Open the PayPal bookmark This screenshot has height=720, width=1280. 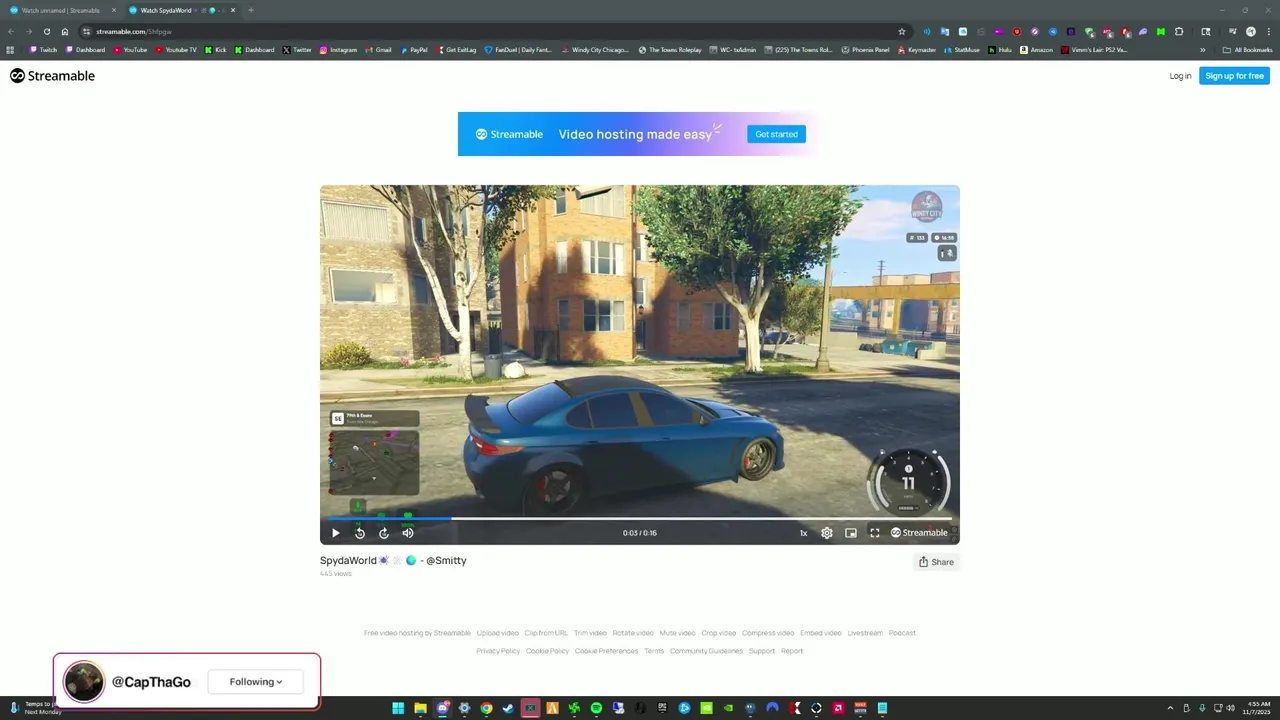pos(413,50)
